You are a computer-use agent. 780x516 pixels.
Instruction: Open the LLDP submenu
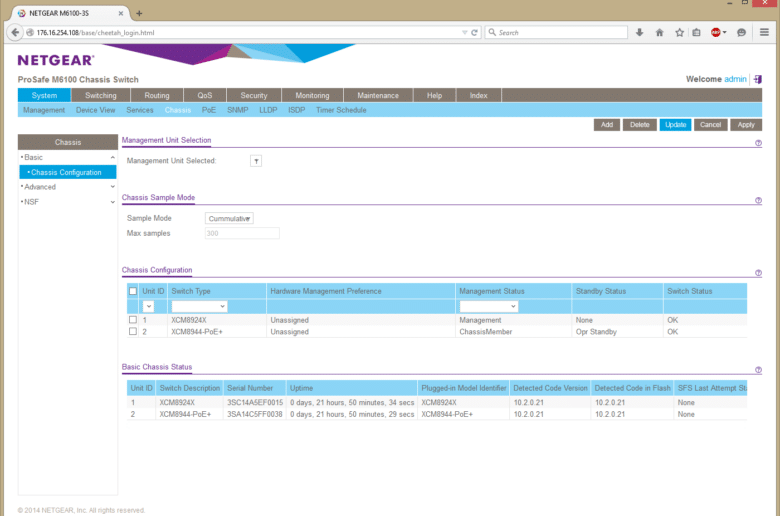pyautogui.click(x=268, y=110)
